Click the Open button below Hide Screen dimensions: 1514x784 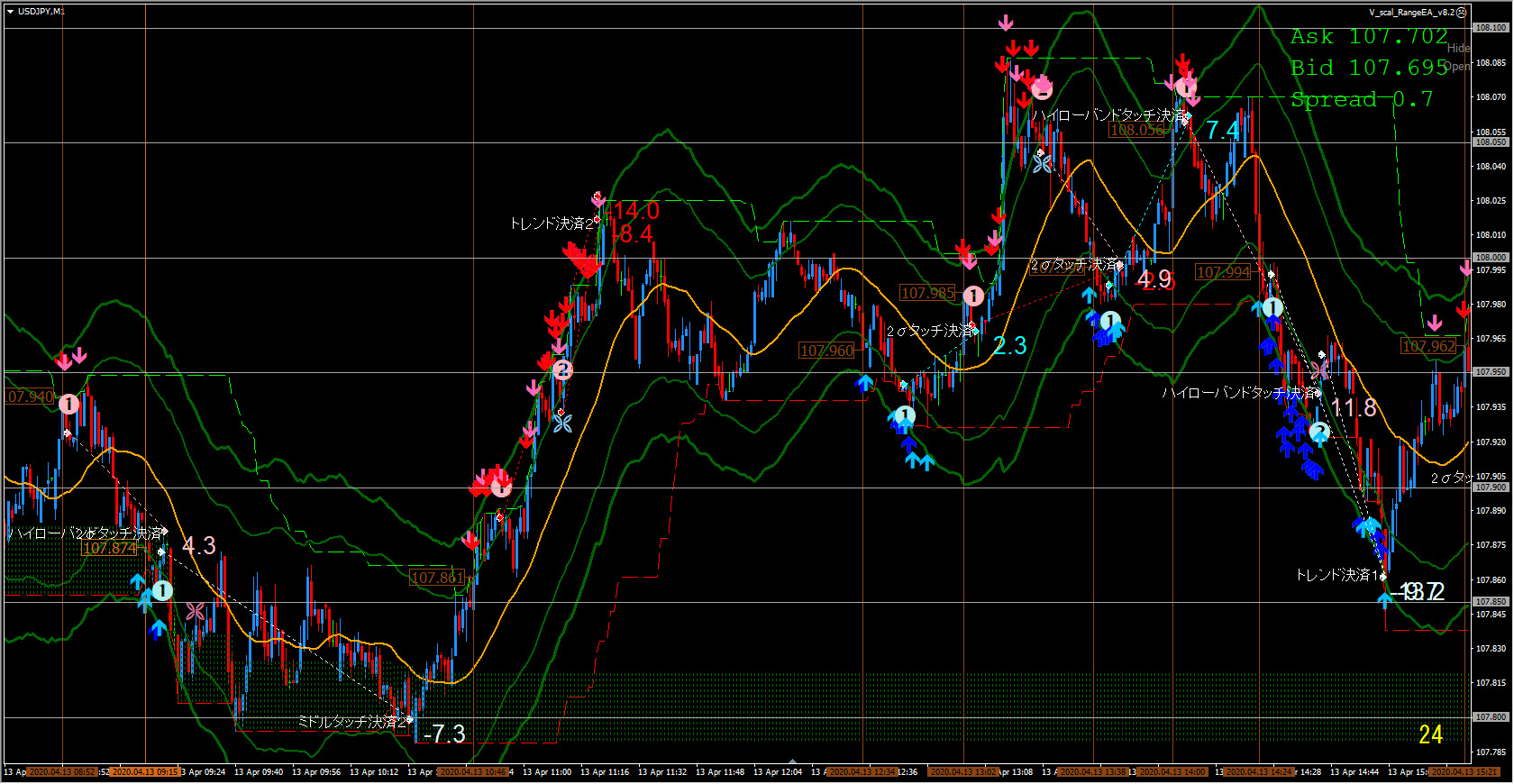1459,67
